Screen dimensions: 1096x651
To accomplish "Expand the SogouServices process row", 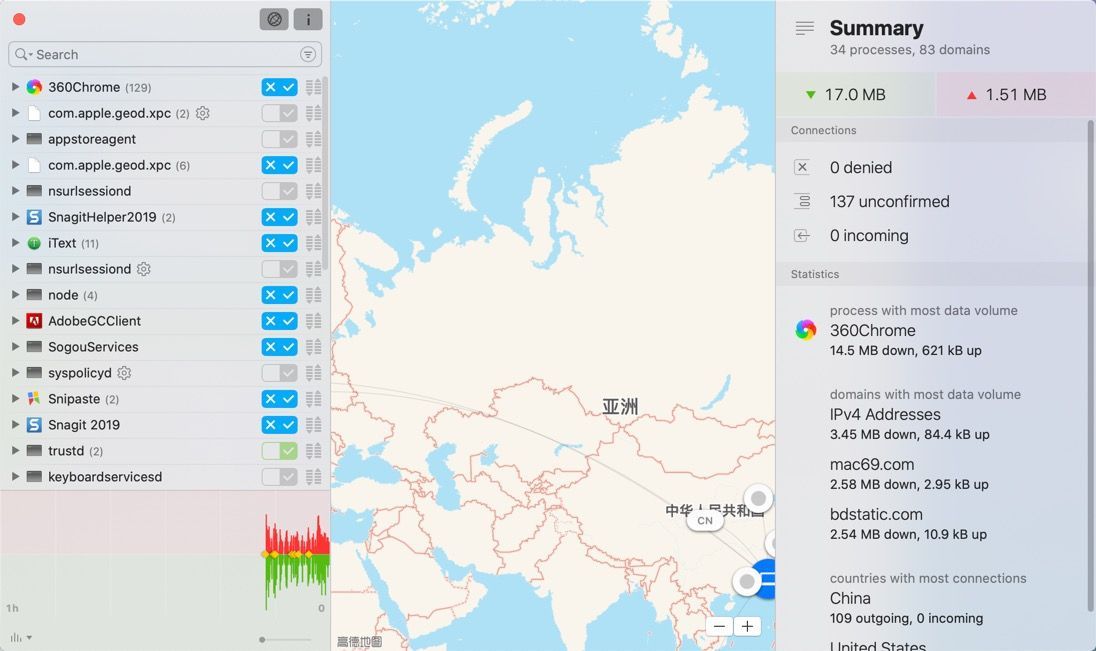I will [15, 346].
